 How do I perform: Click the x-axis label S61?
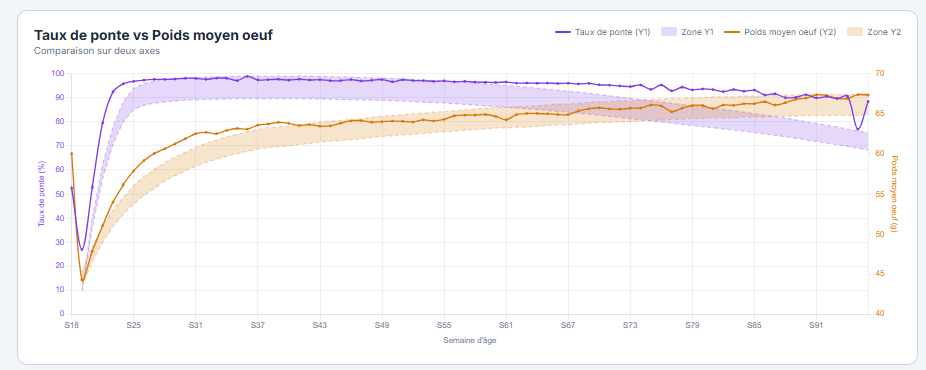tap(506, 325)
